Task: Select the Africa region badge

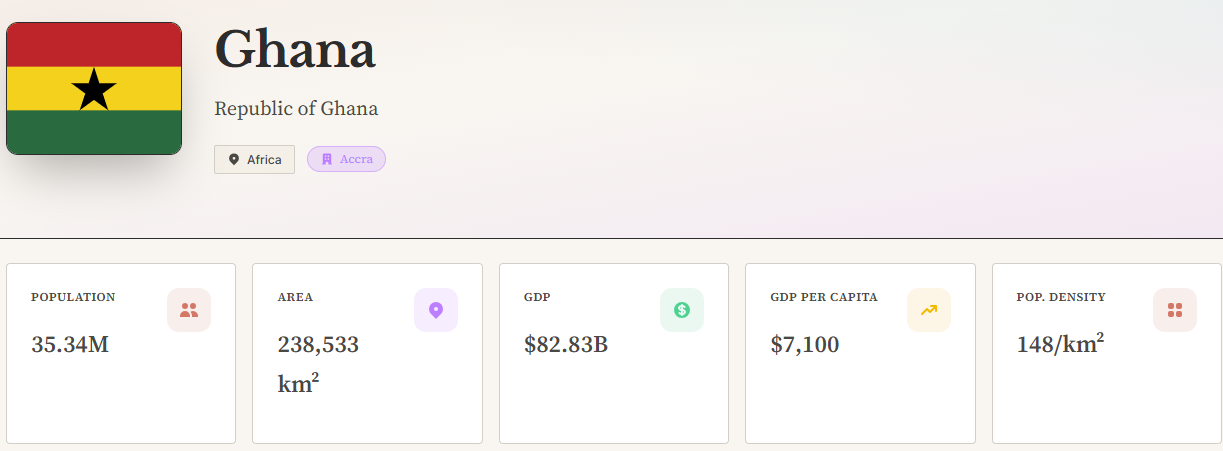Action: [x=254, y=159]
